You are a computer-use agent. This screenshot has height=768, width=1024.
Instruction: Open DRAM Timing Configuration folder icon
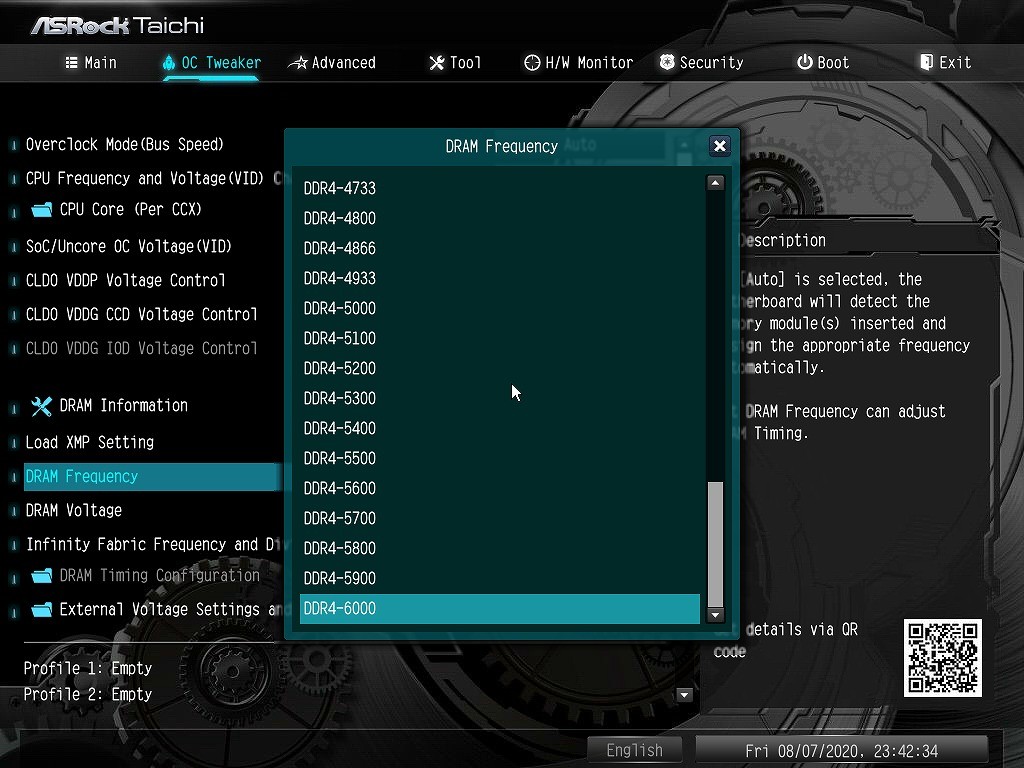point(42,575)
